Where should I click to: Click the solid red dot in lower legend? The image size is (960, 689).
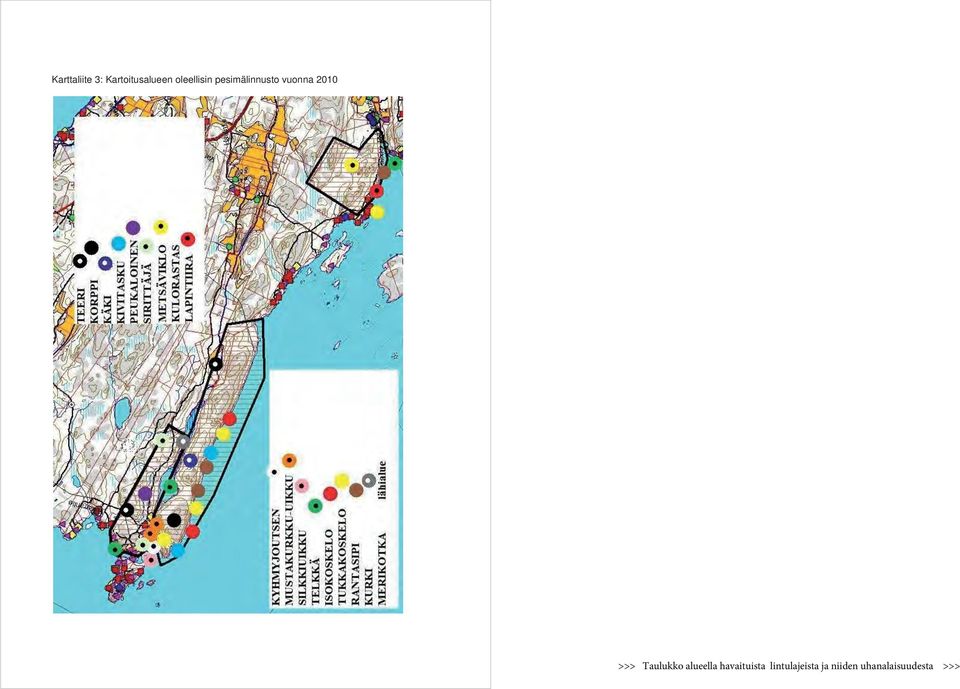point(330,494)
